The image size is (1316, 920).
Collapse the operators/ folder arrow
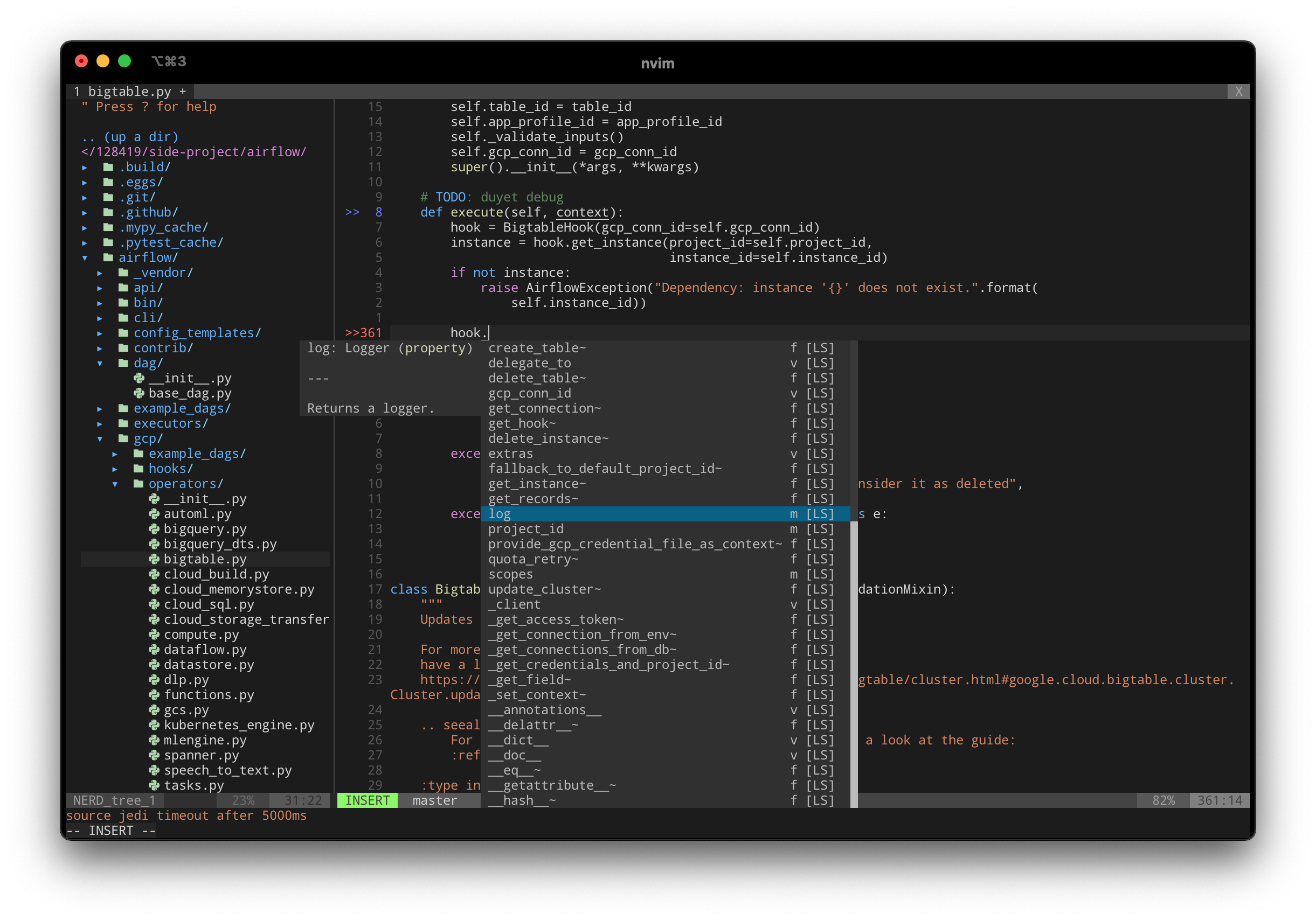point(115,484)
